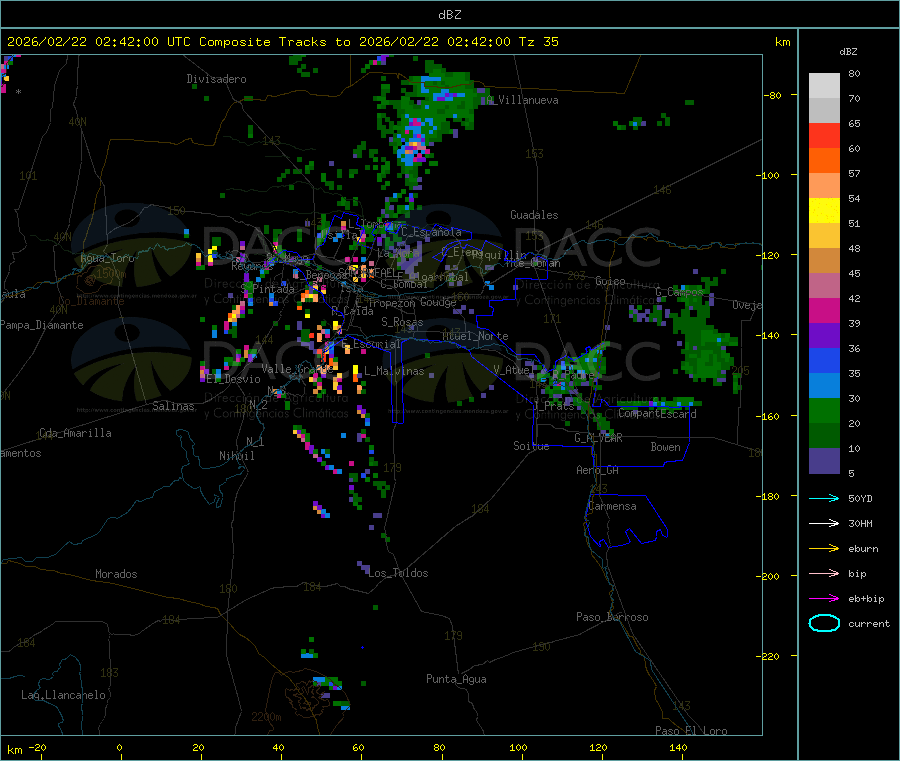Click the Valle_Grande map label

click(297, 368)
